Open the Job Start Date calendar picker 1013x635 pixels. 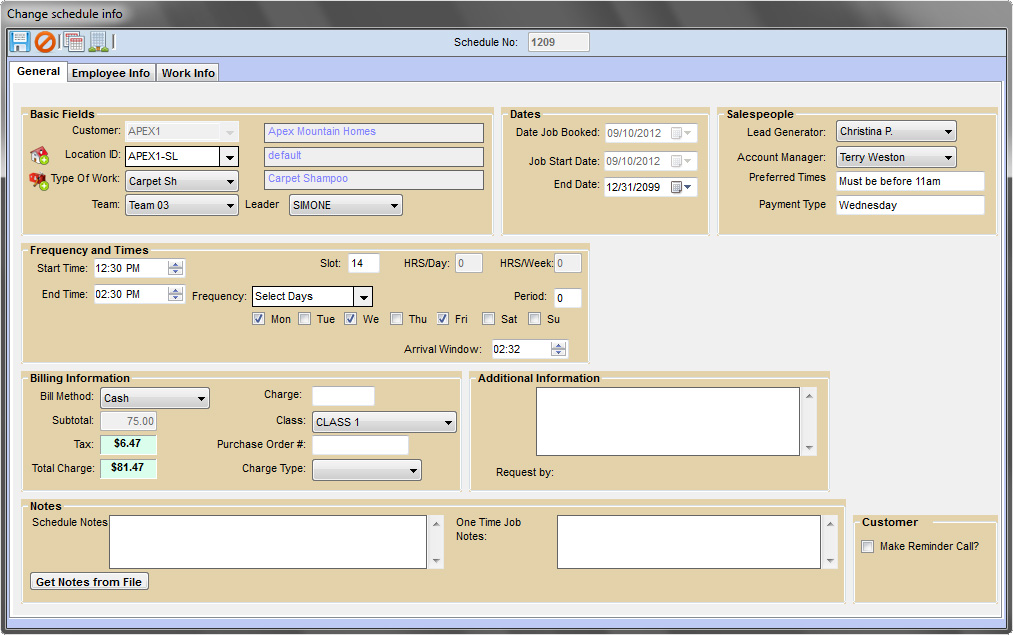point(680,161)
